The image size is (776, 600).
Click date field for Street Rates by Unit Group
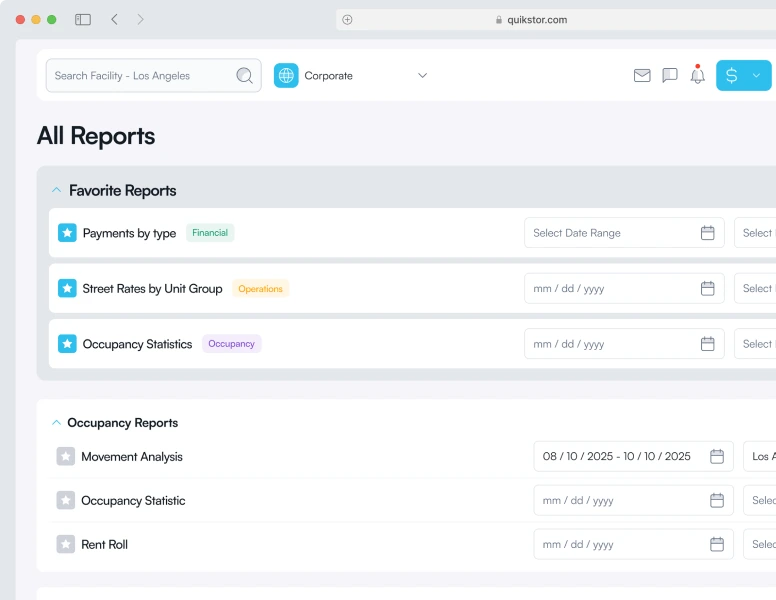click(624, 288)
